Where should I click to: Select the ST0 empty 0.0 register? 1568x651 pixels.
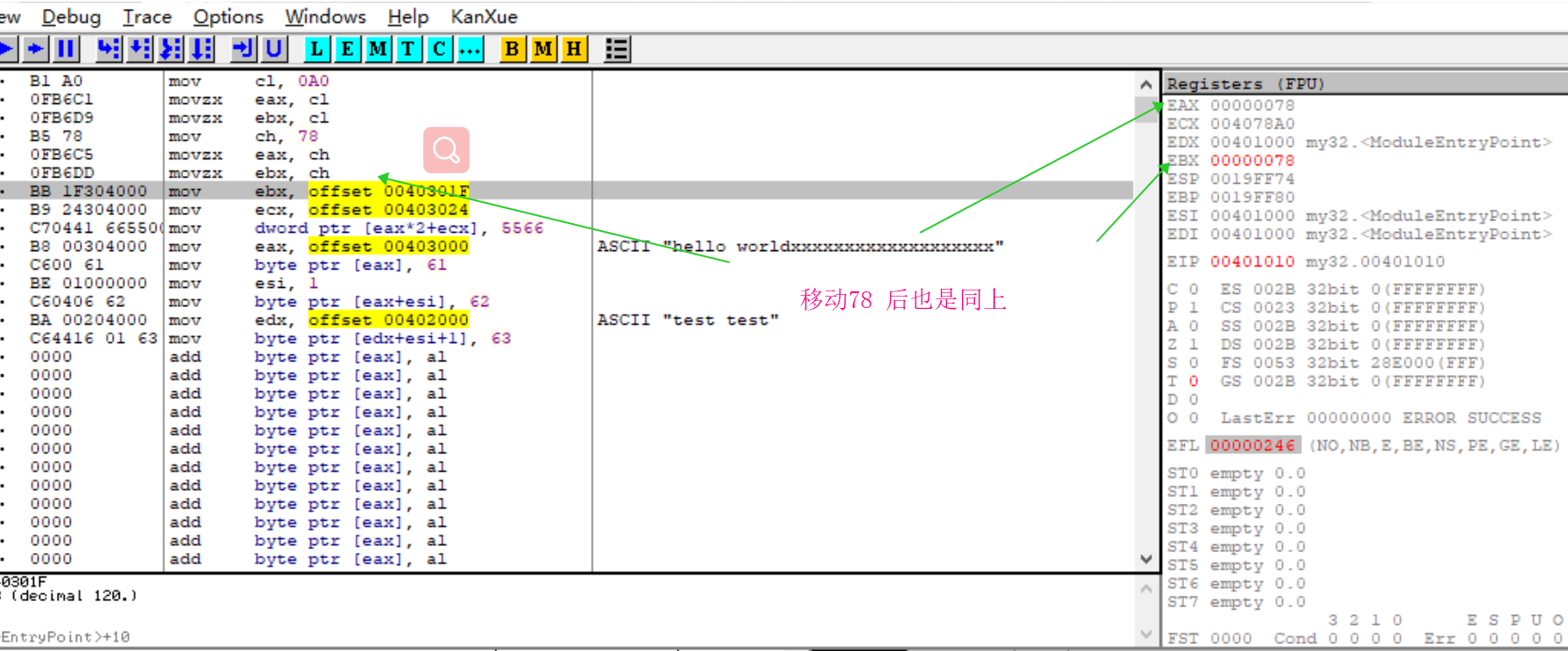point(1236,473)
